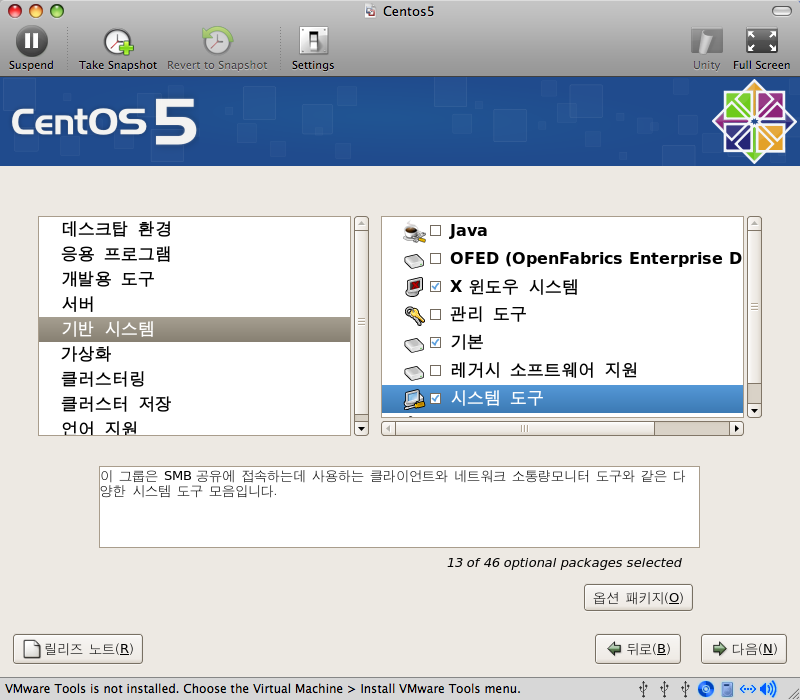Uncheck the 기본 checkbox
Screen dimensions: 800x700
[x=435, y=342]
